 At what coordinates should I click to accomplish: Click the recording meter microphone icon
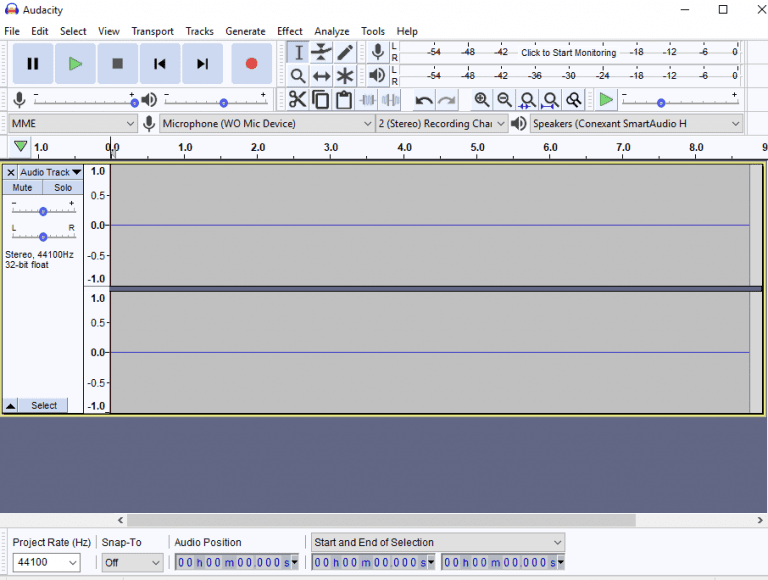tap(377, 52)
